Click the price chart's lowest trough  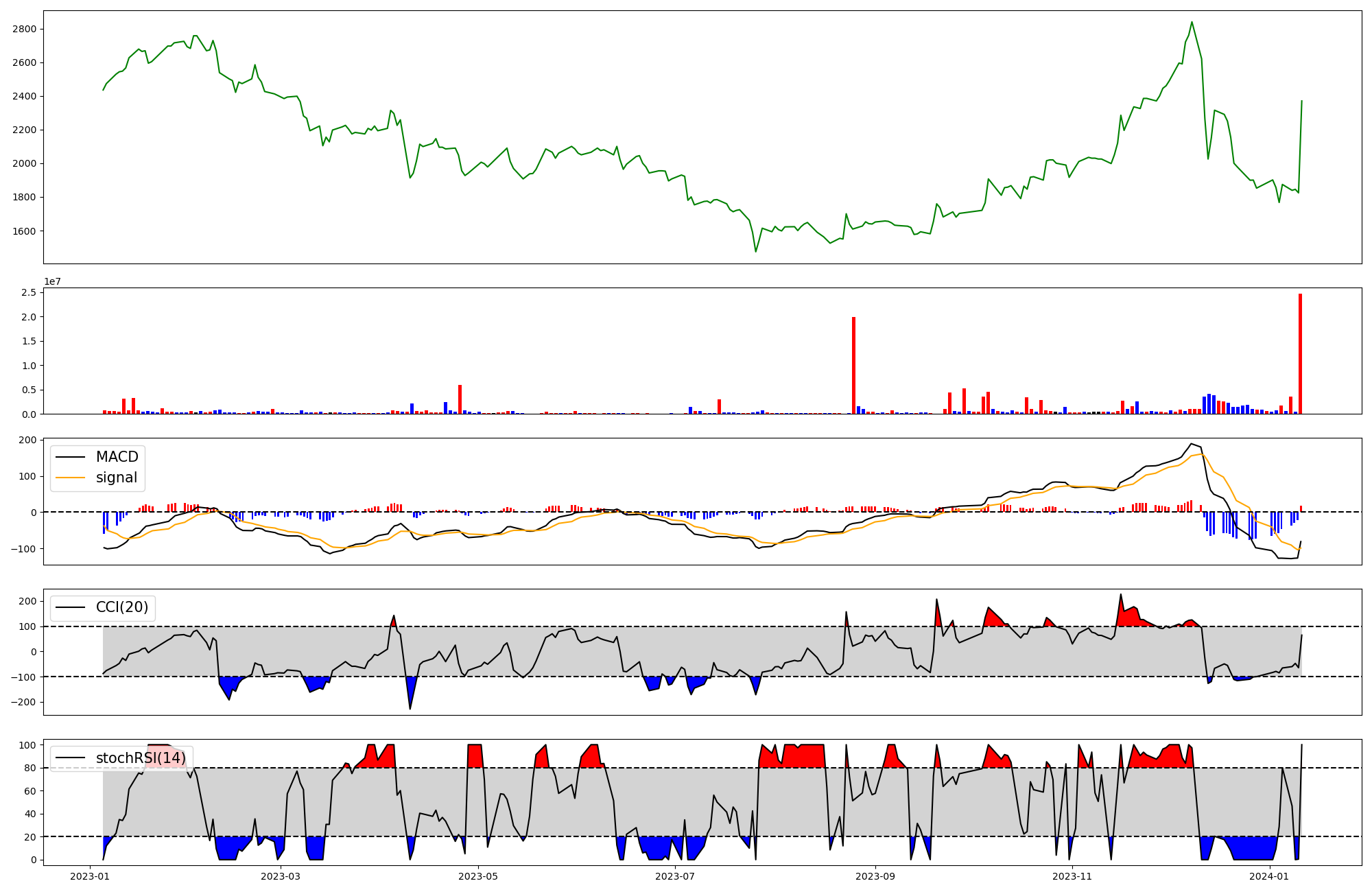pyautogui.click(x=756, y=251)
